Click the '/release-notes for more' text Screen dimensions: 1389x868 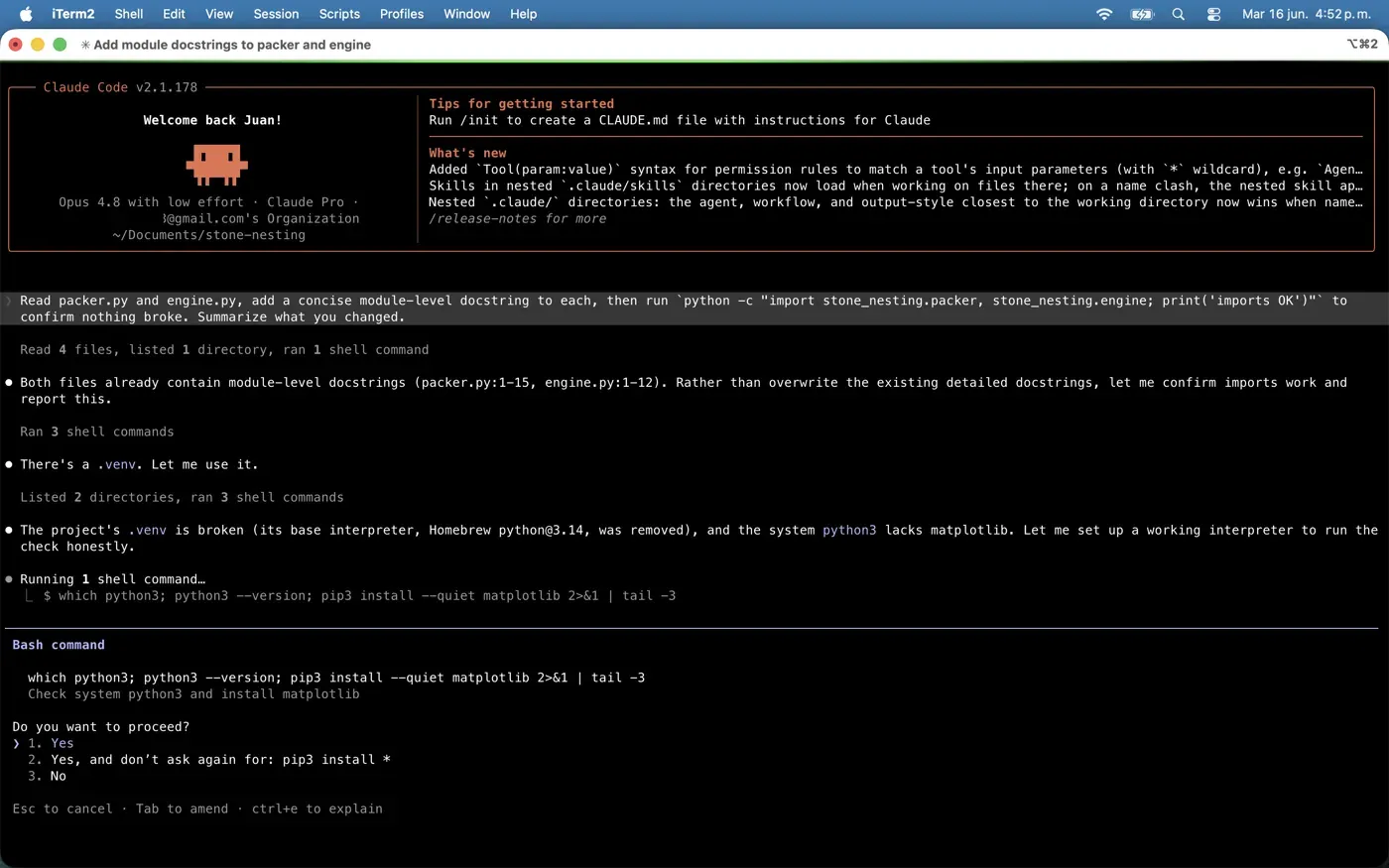(518, 219)
